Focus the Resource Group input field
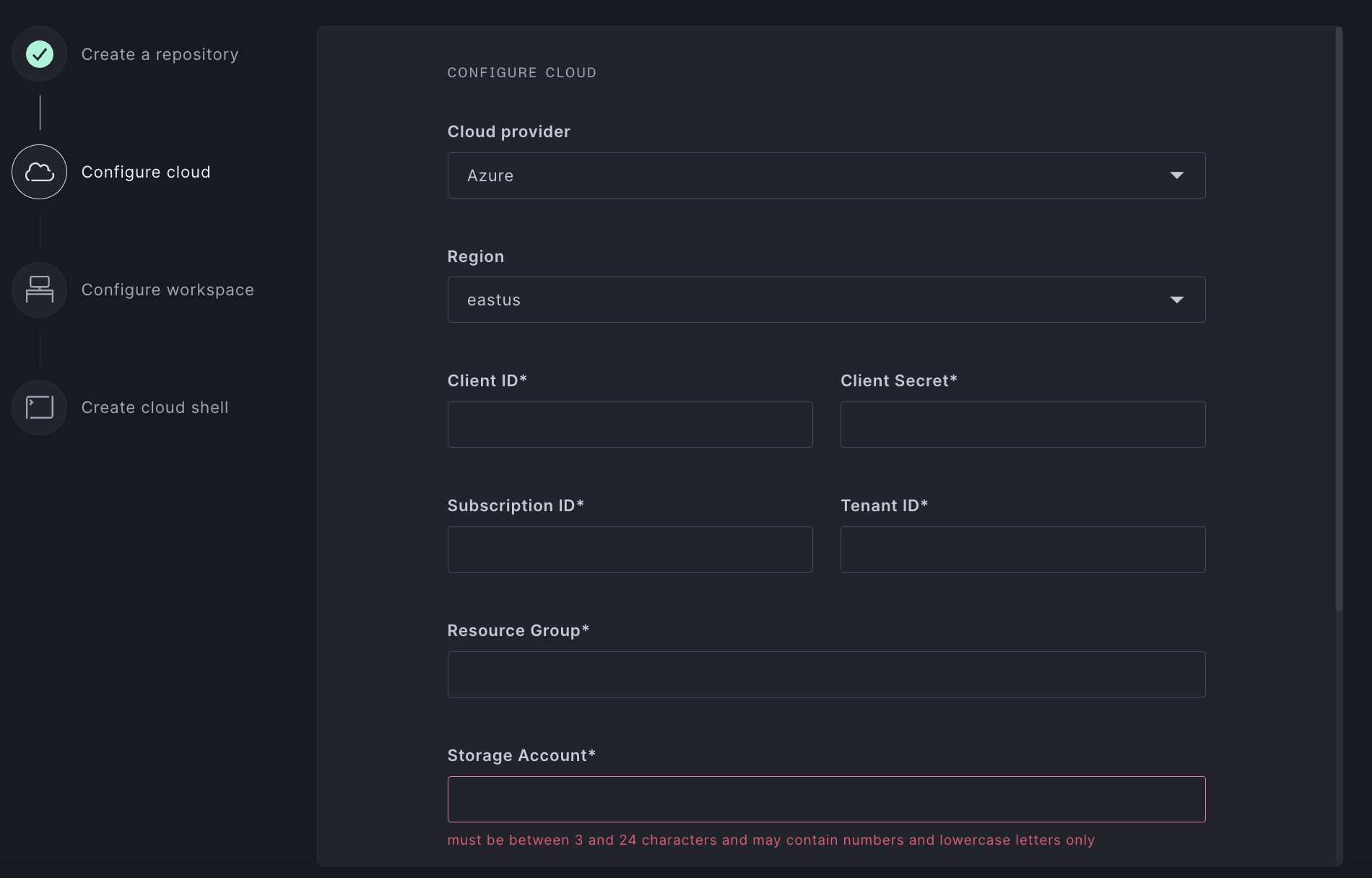This screenshot has height=878, width=1372. coord(825,674)
